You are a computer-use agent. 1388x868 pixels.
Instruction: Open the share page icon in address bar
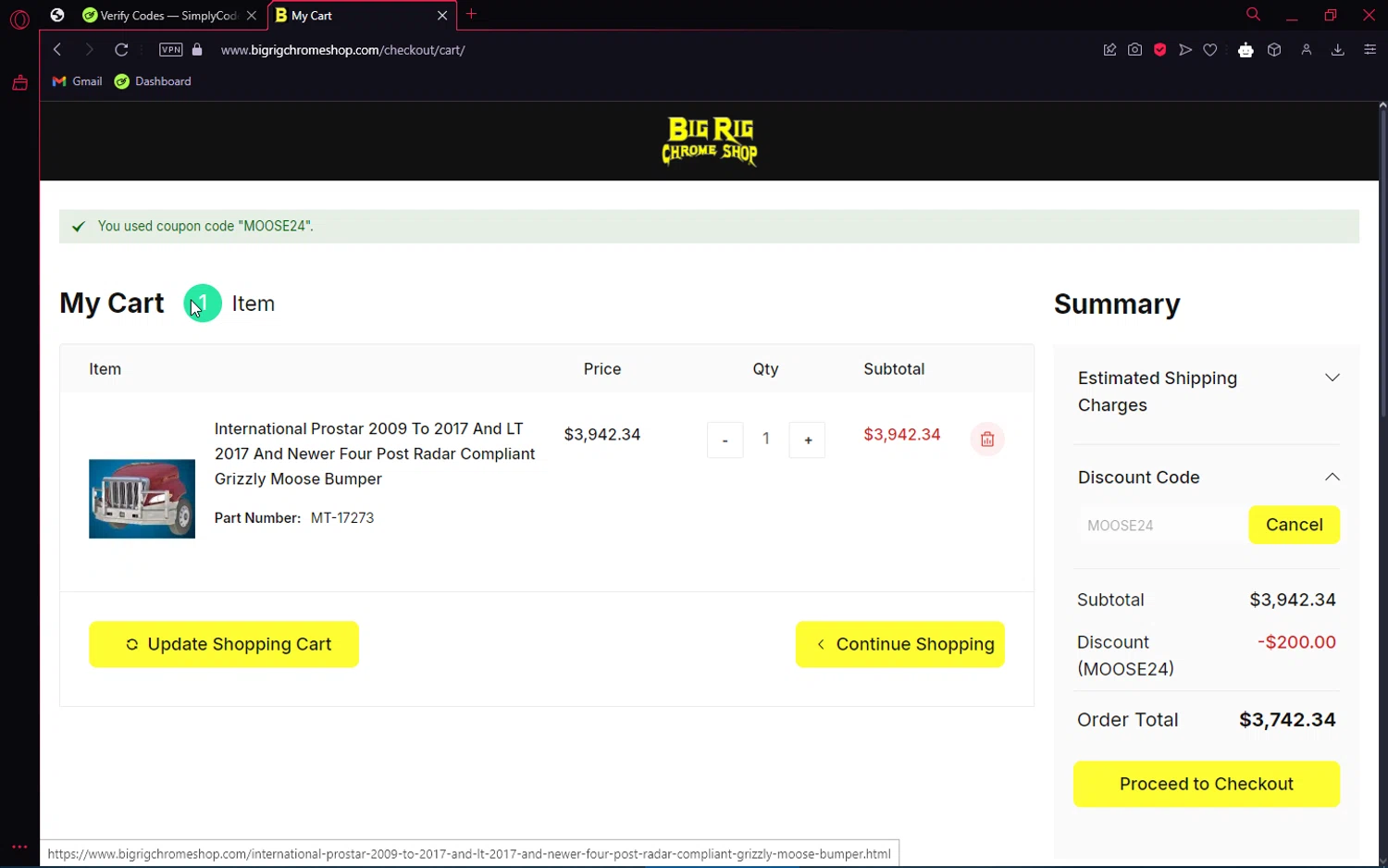click(x=1109, y=50)
